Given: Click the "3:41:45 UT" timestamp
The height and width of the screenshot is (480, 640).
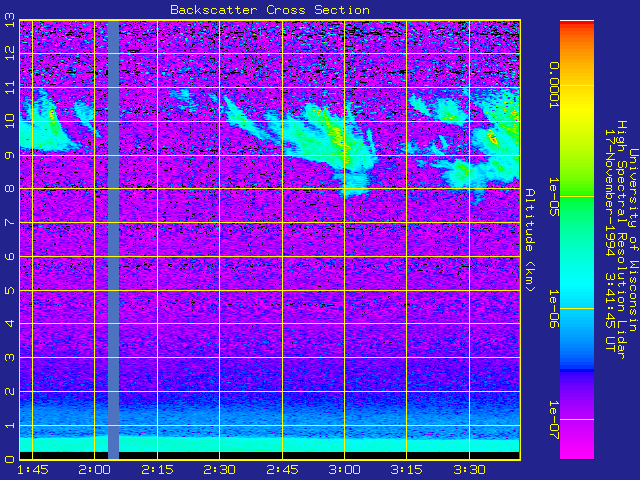Looking at the screenshot, I should (610, 311).
